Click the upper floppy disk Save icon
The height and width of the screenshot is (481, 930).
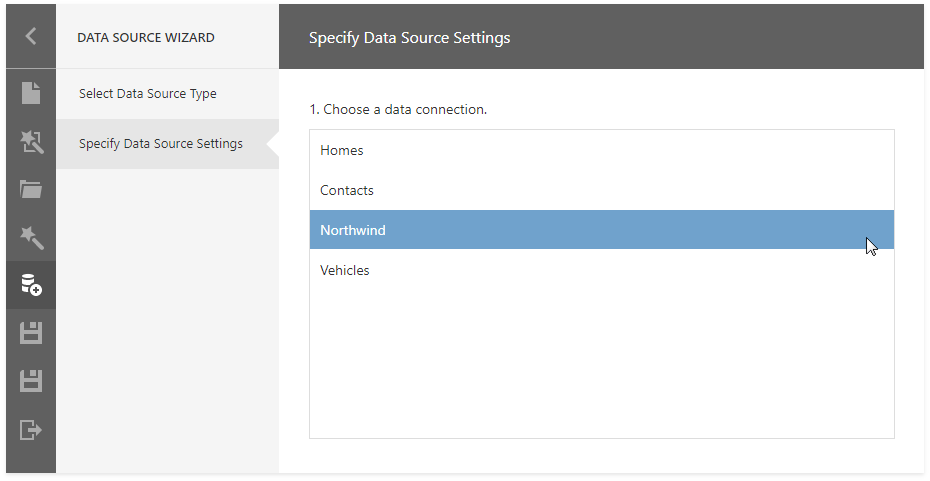coord(31,333)
